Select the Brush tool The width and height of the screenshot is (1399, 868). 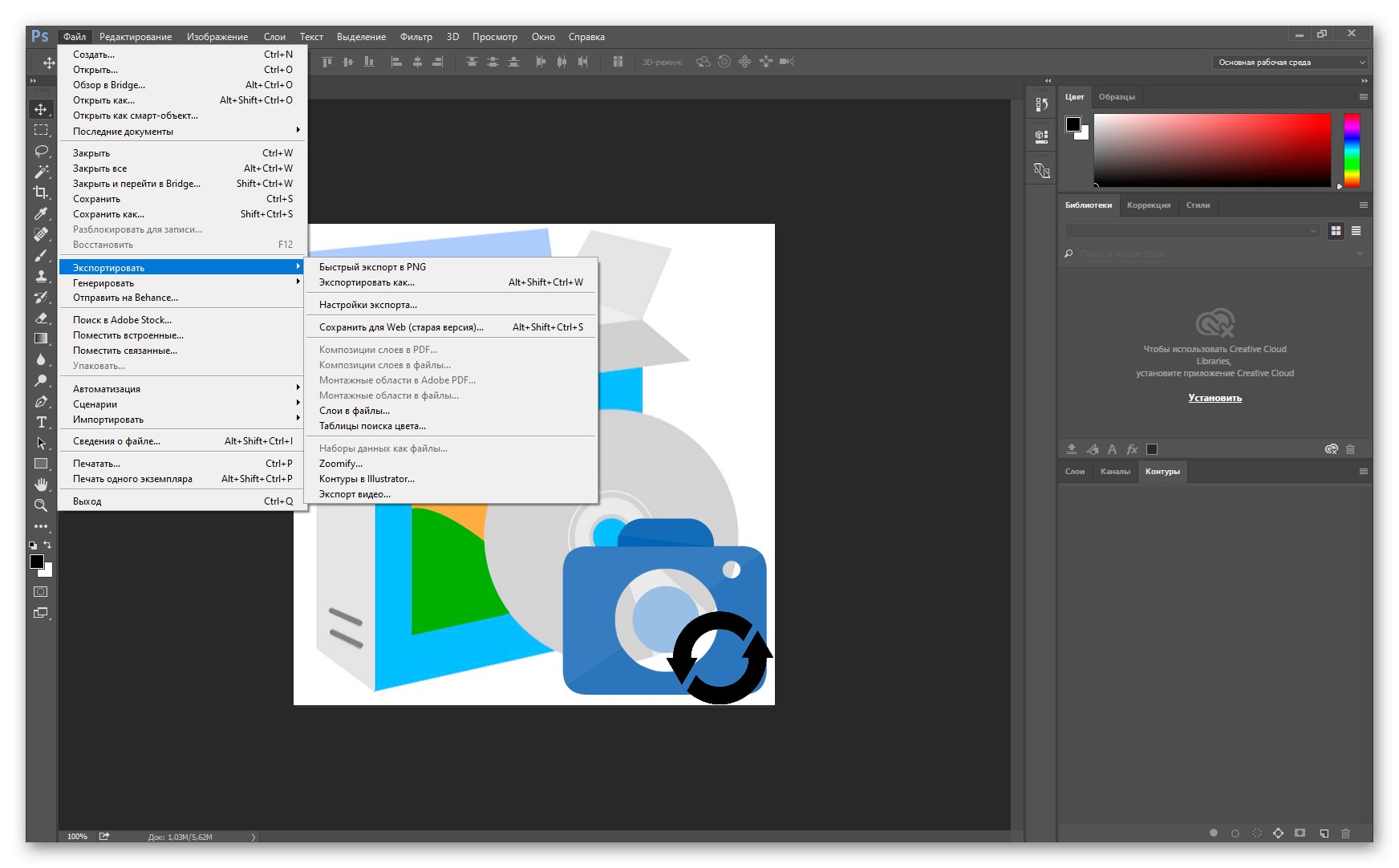[41, 255]
